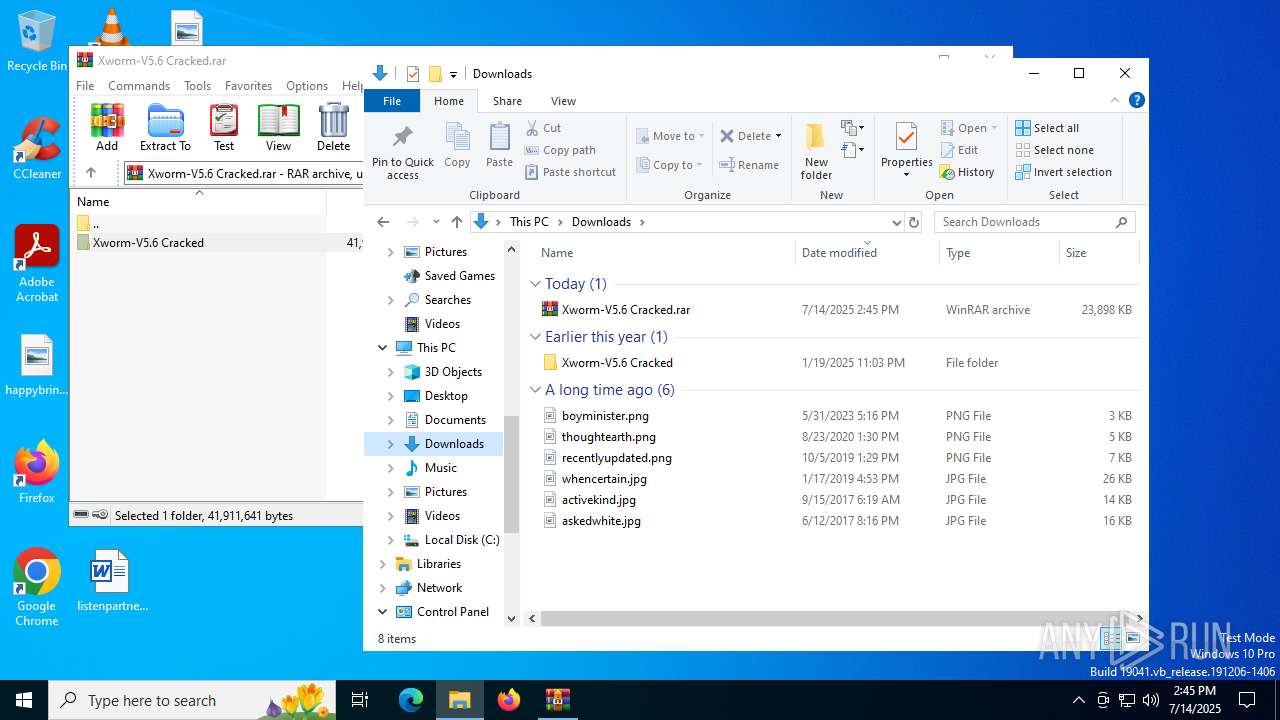Open WinRAR Commands menu
Viewport: 1280px width, 720px height.
pos(139,86)
